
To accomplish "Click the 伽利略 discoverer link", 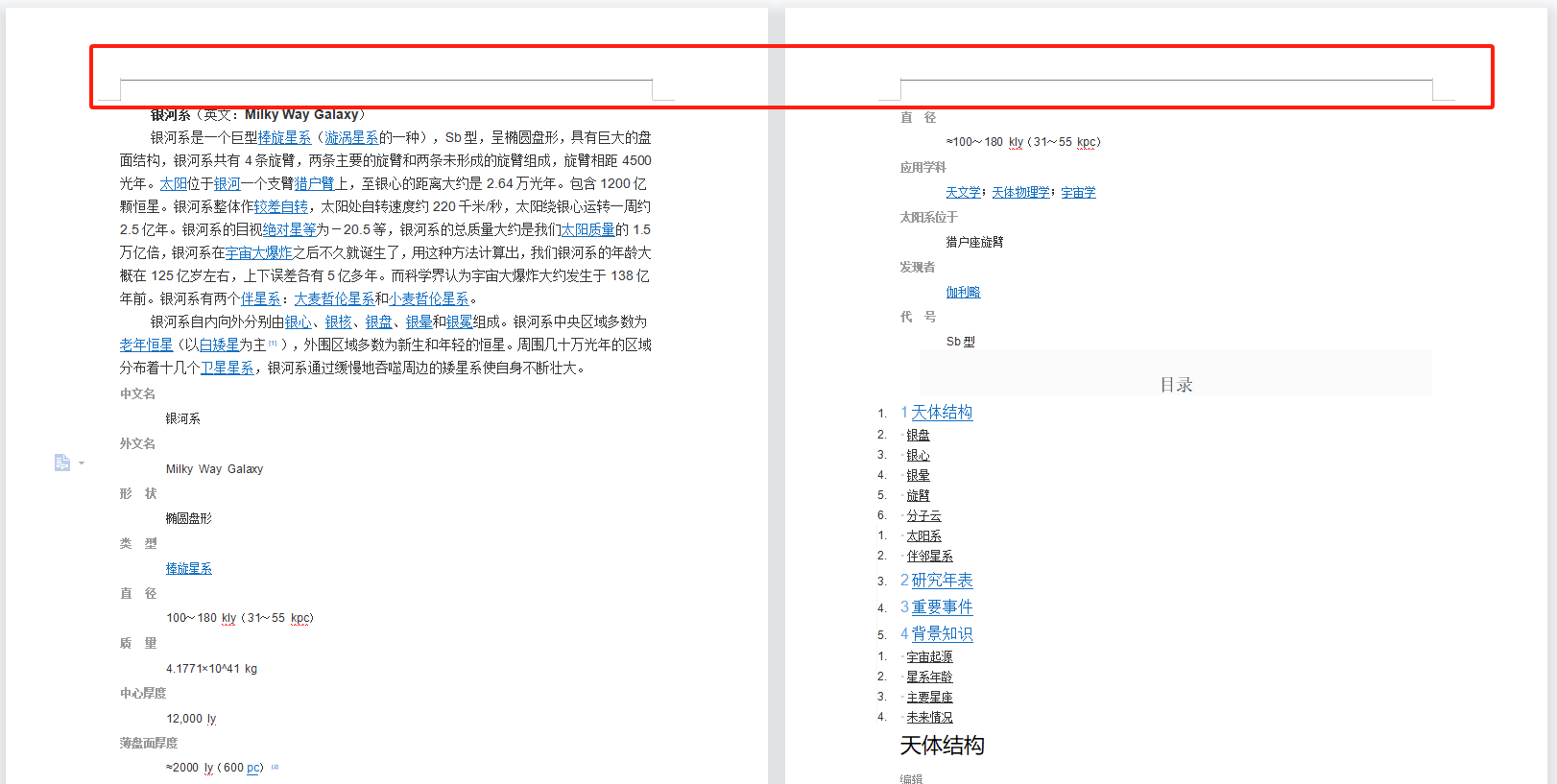I will tap(963, 292).
